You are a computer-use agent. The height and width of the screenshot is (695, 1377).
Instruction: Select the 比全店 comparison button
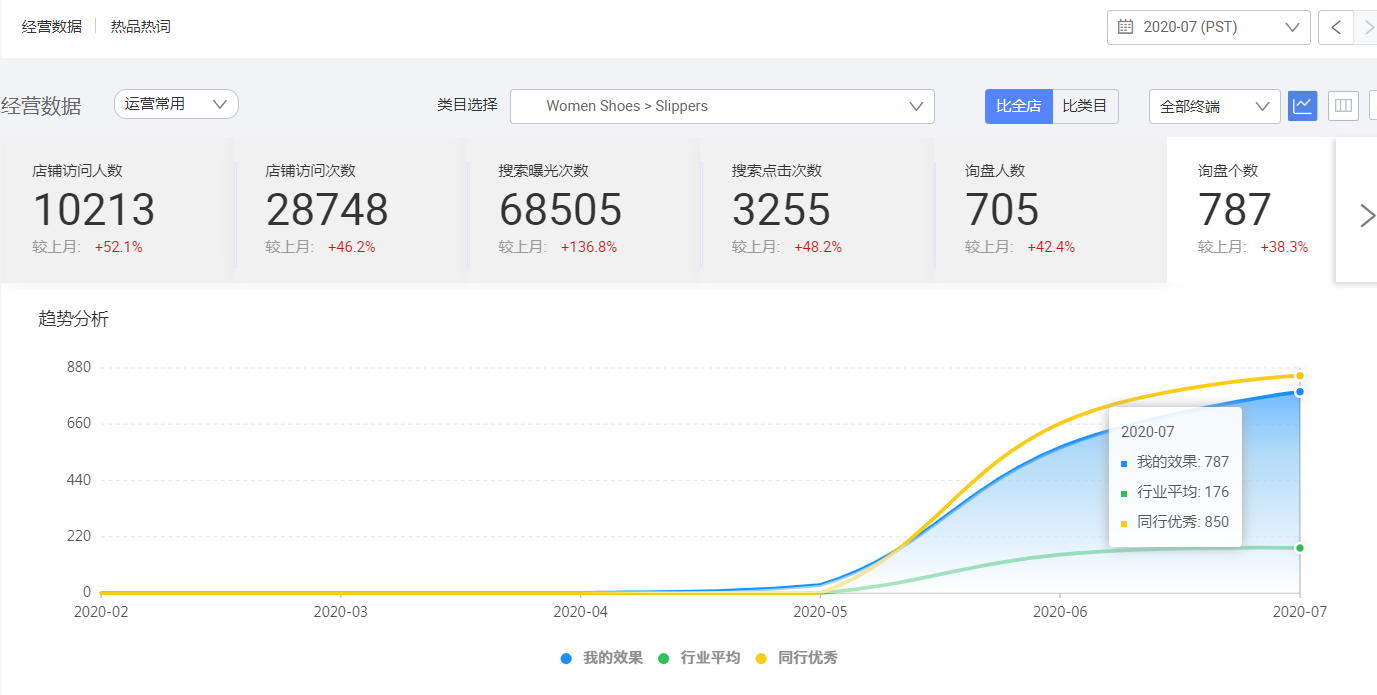[x=1018, y=106]
